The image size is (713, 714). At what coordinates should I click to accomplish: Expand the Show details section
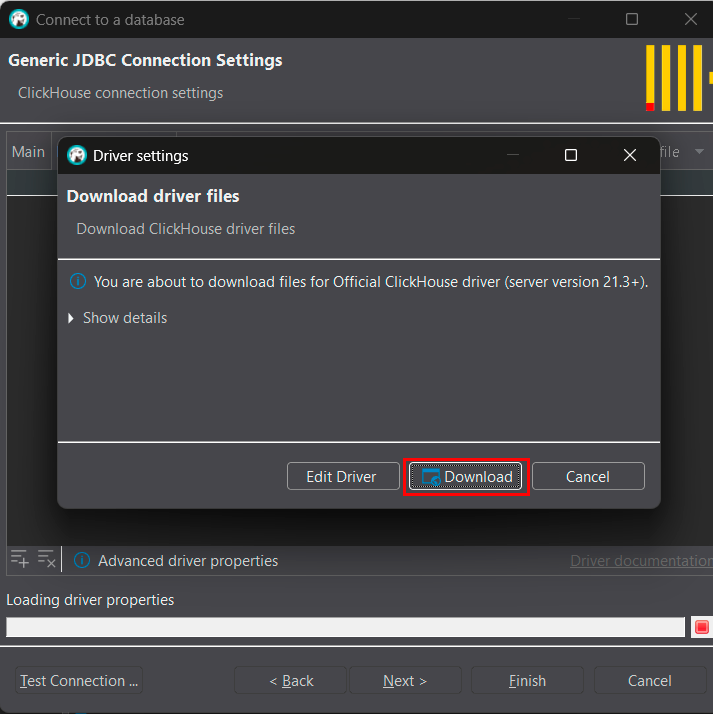[x=117, y=318]
